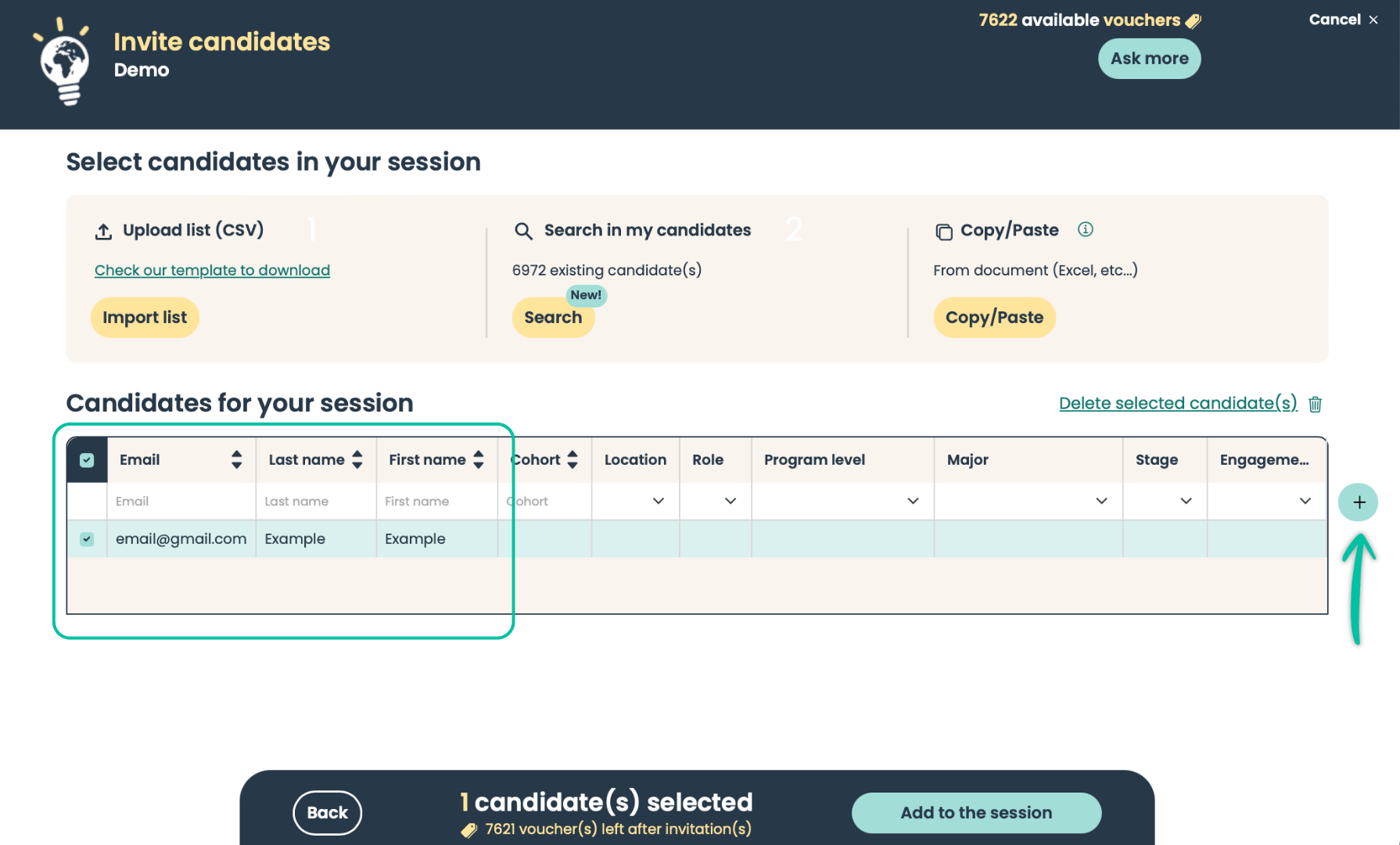The width and height of the screenshot is (1400, 845).
Task: Click the Email filter input field
Action: (181, 502)
